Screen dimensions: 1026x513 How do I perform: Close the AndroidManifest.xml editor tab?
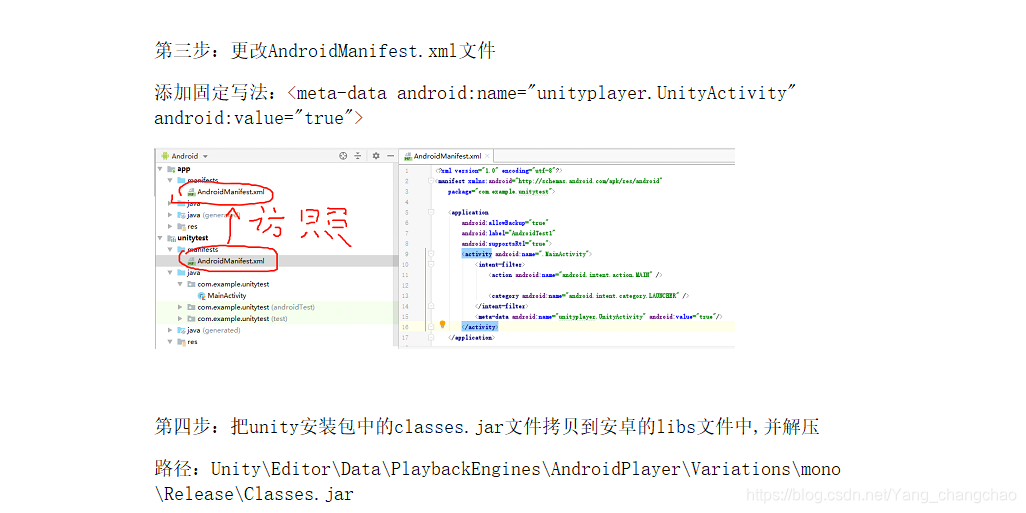tap(488, 156)
